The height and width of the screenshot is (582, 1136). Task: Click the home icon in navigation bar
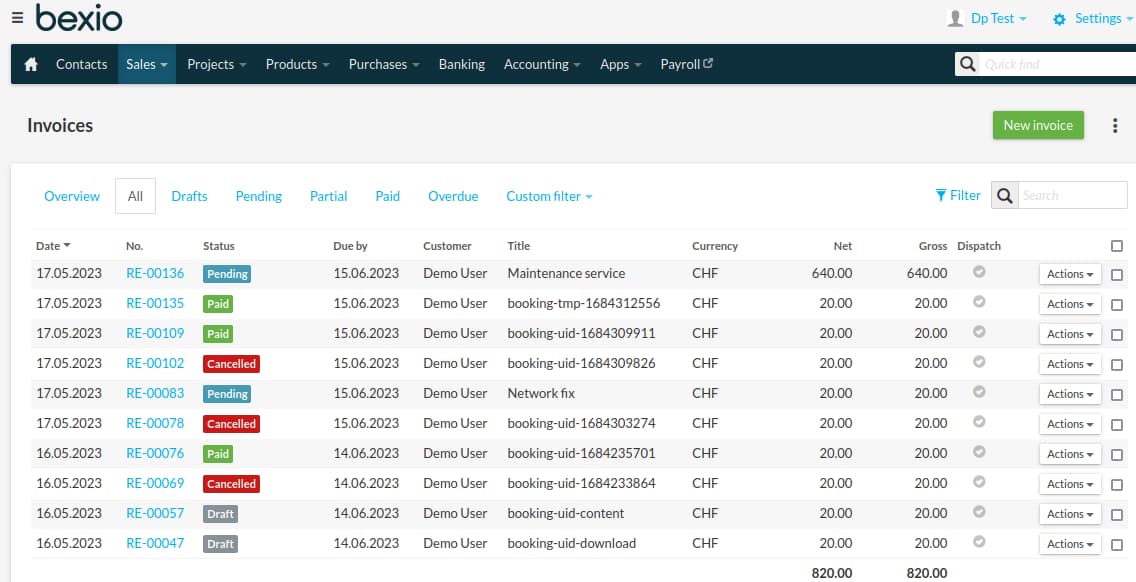31,64
